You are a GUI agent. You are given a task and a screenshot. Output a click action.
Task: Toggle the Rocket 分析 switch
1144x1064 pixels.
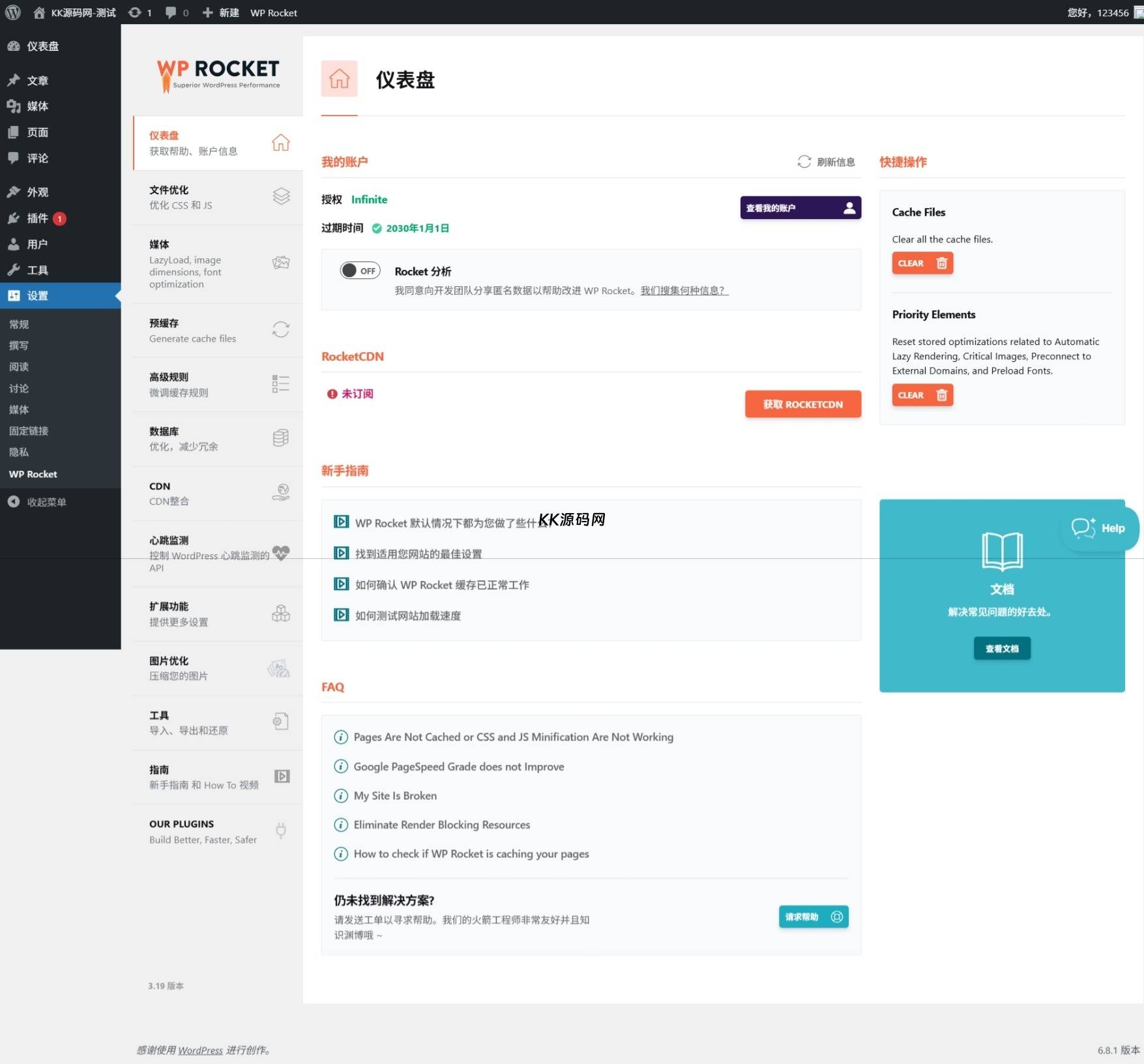coord(360,271)
